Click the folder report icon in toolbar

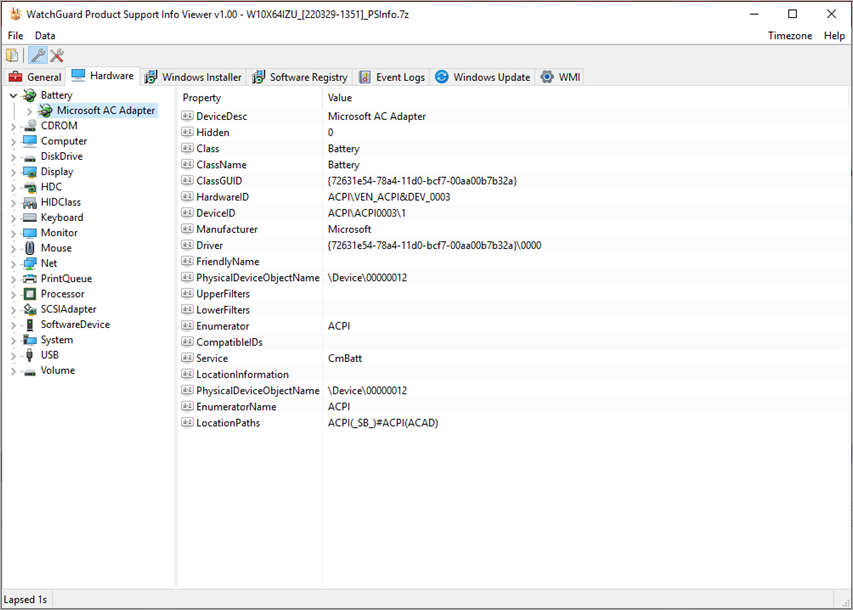[10, 55]
